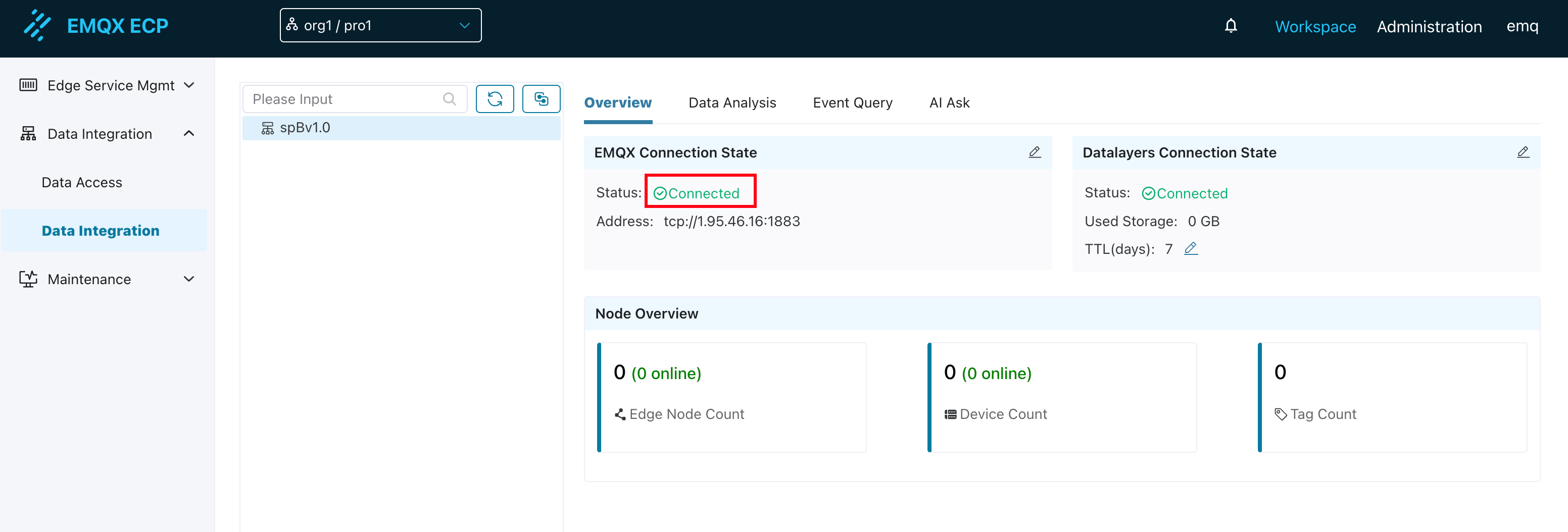
Task: Select the spBv1.0 tree item
Action: coord(304,128)
